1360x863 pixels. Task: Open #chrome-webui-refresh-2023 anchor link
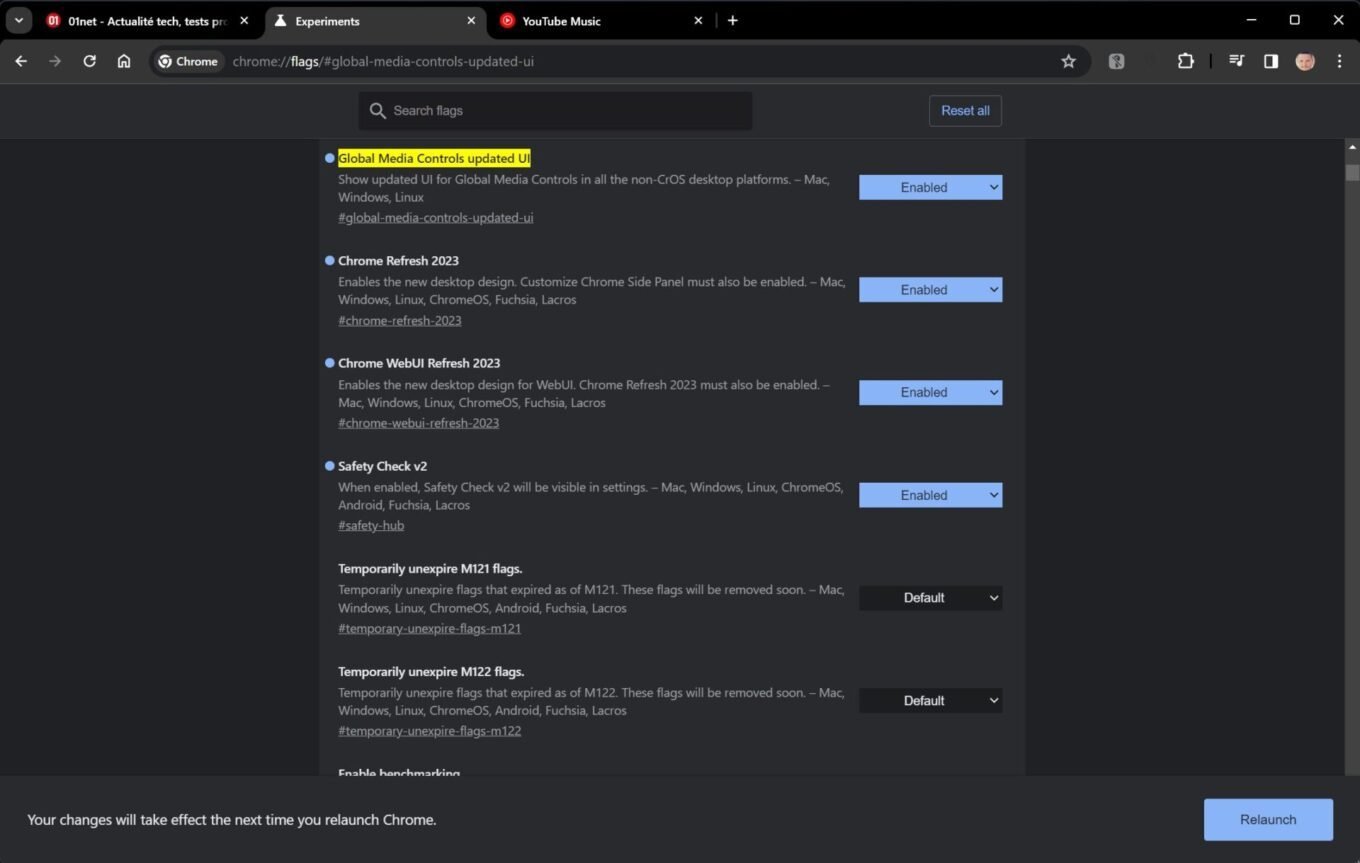click(x=418, y=423)
